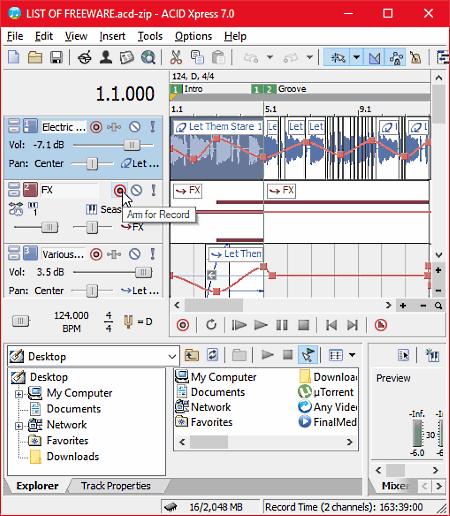Open Get Media from the Web globe icon
450x516 pixels.
[x=148, y=57]
